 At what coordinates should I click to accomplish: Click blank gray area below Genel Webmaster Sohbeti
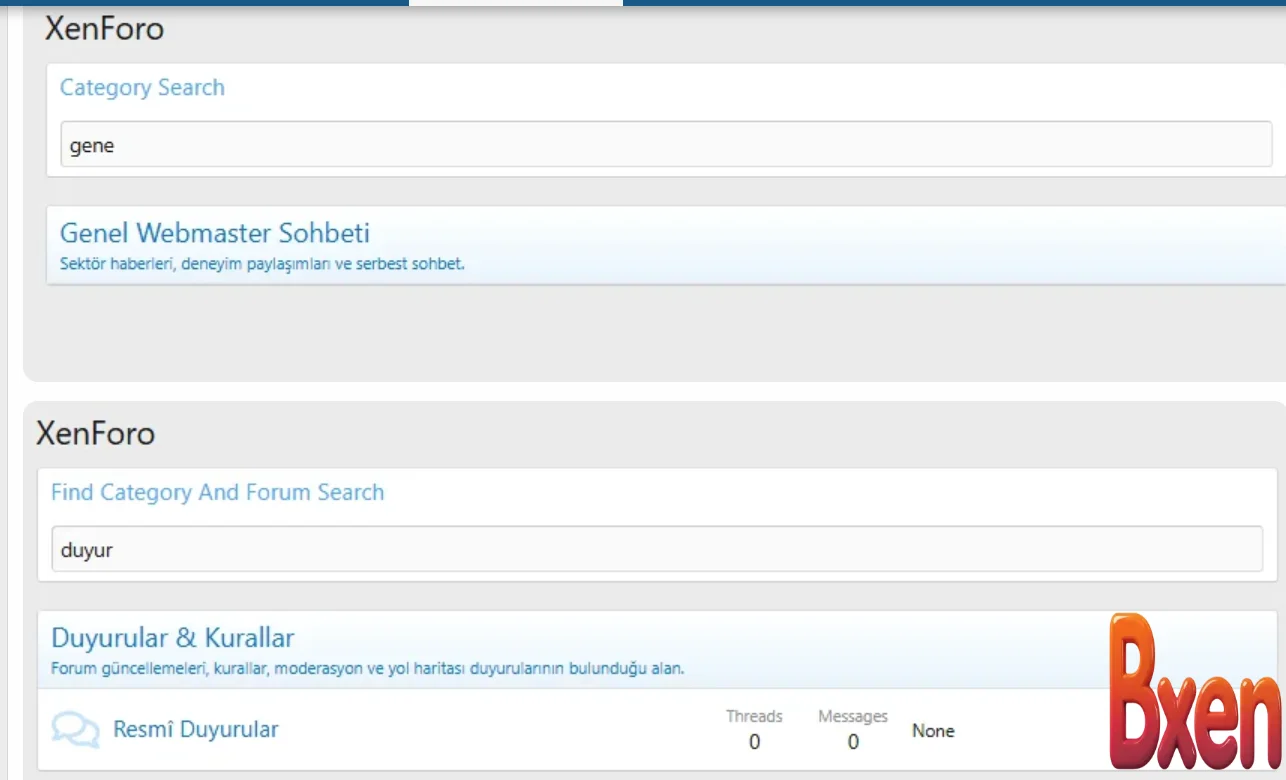600,335
